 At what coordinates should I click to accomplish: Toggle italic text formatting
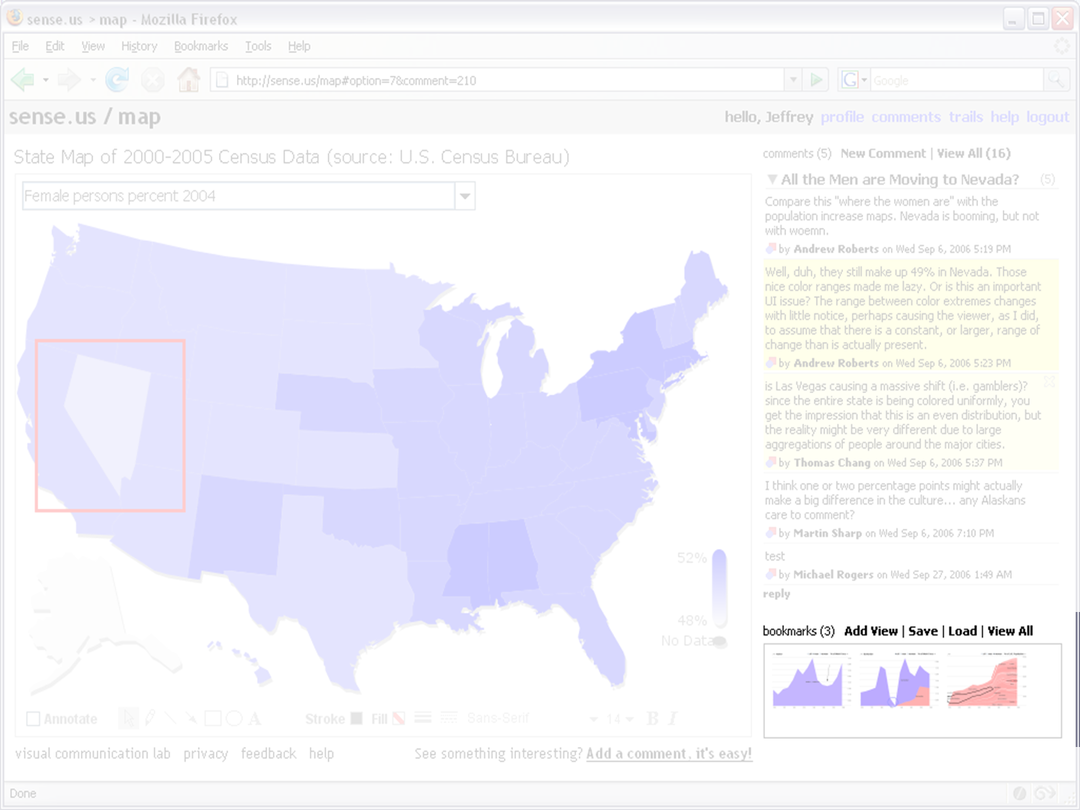click(673, 718)
